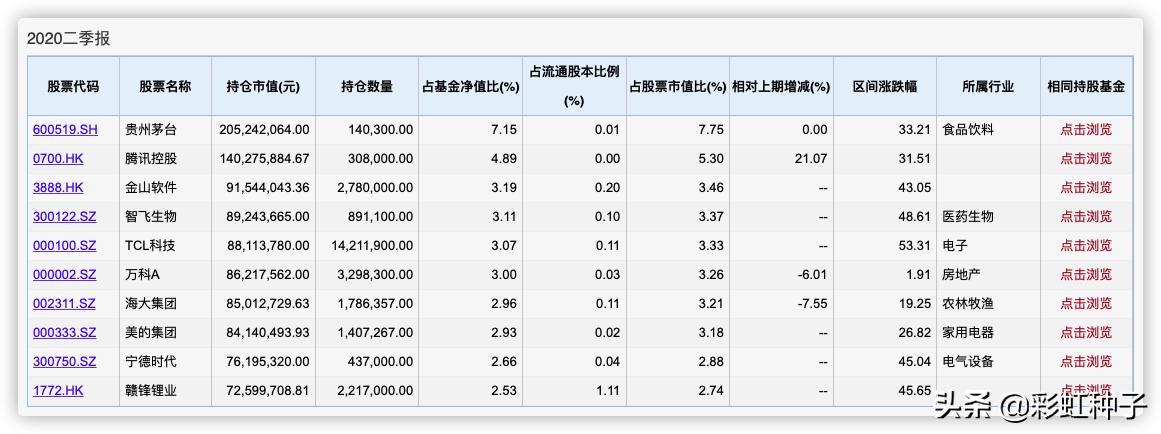Open stock code link 1772.HK

coord(58,390)
